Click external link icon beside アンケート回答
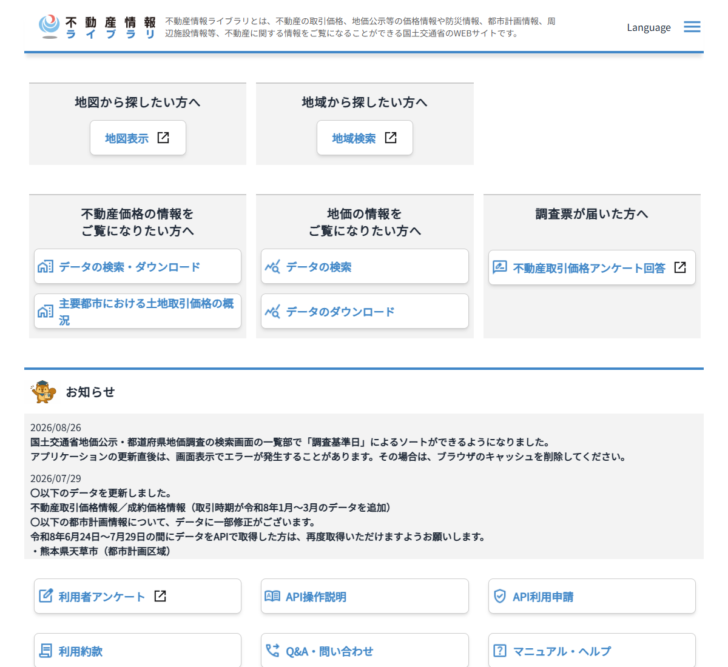 coord(680,267)
